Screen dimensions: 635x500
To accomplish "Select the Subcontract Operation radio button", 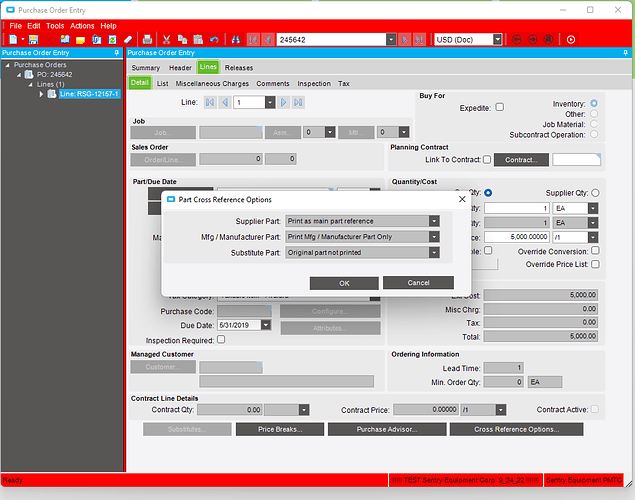I will pyautogui.click(x=594, y=134).
